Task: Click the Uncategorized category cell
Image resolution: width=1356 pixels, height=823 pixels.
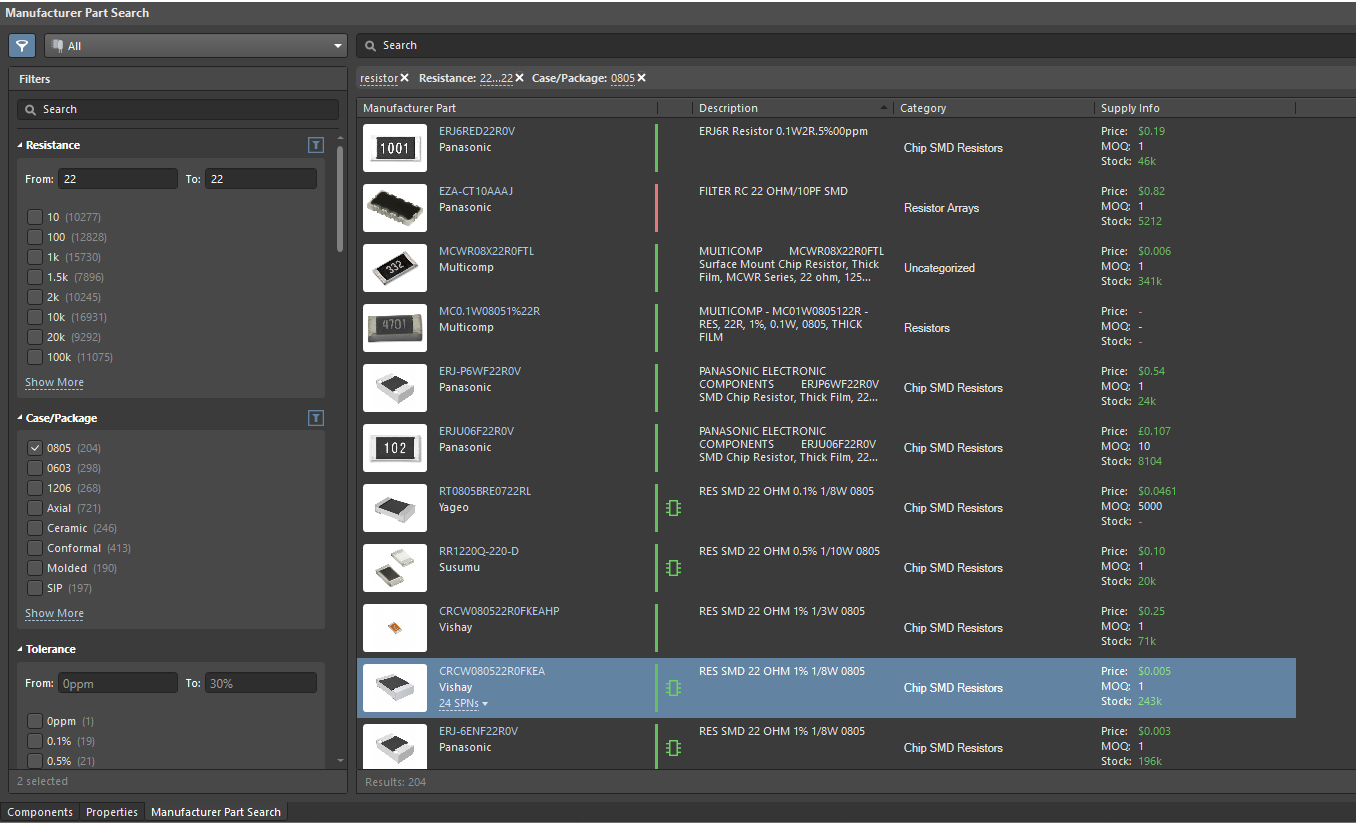Action: (x=939, y=268)
